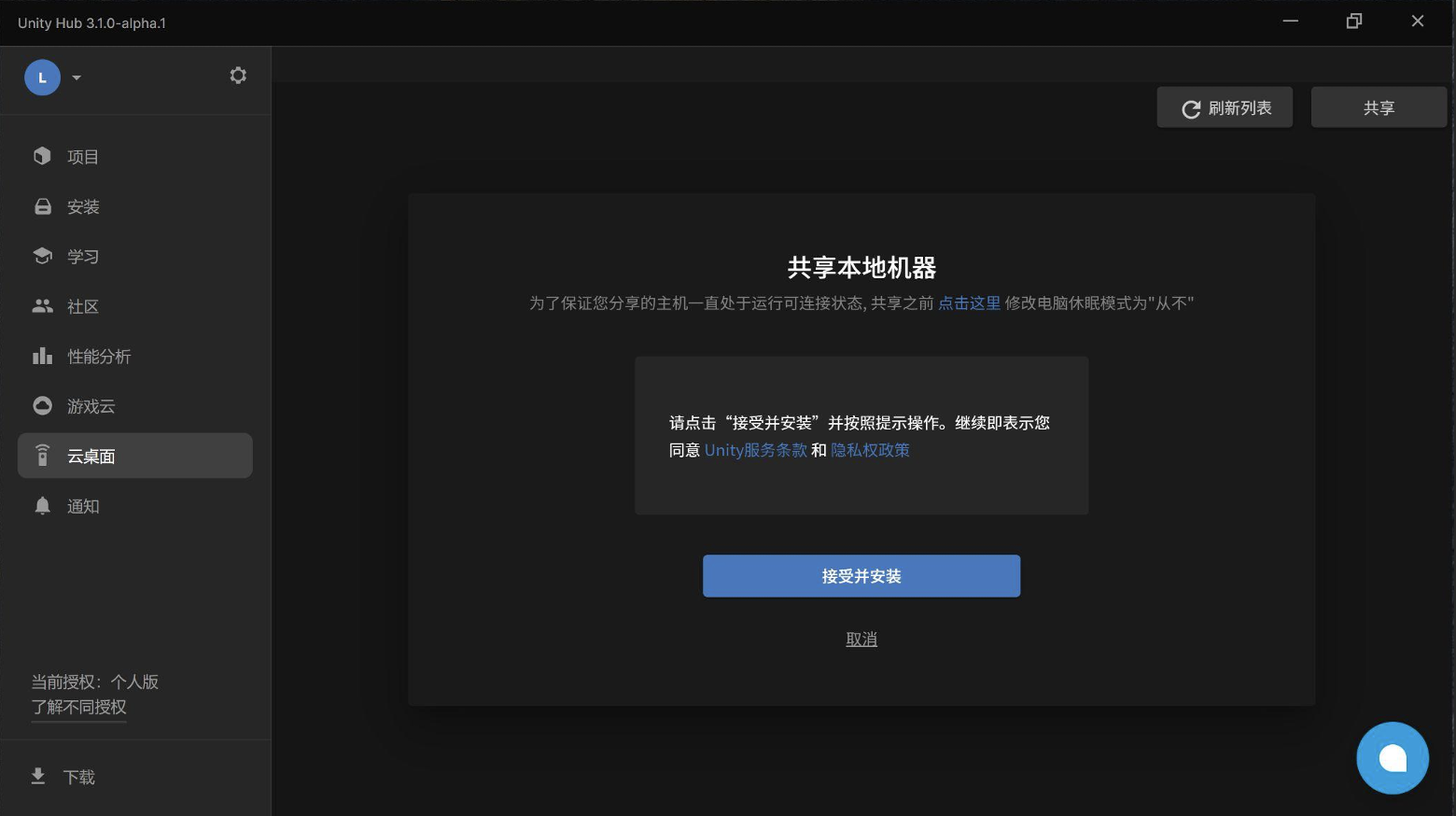The height and width of the screenshot is (816, 1456).
Task: Click the 刷新列表 button label
Action: [1240, 108]
